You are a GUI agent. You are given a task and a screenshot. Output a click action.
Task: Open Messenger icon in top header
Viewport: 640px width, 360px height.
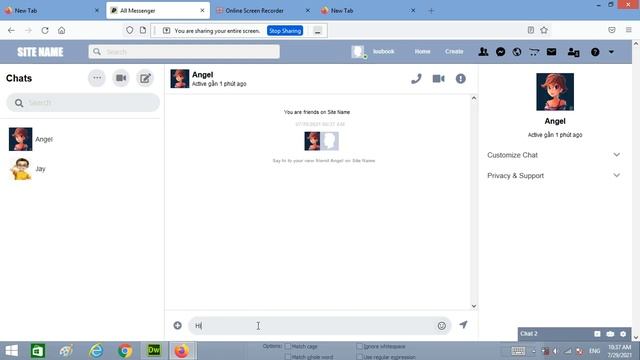pyautogui.click(x=500, y=52)
